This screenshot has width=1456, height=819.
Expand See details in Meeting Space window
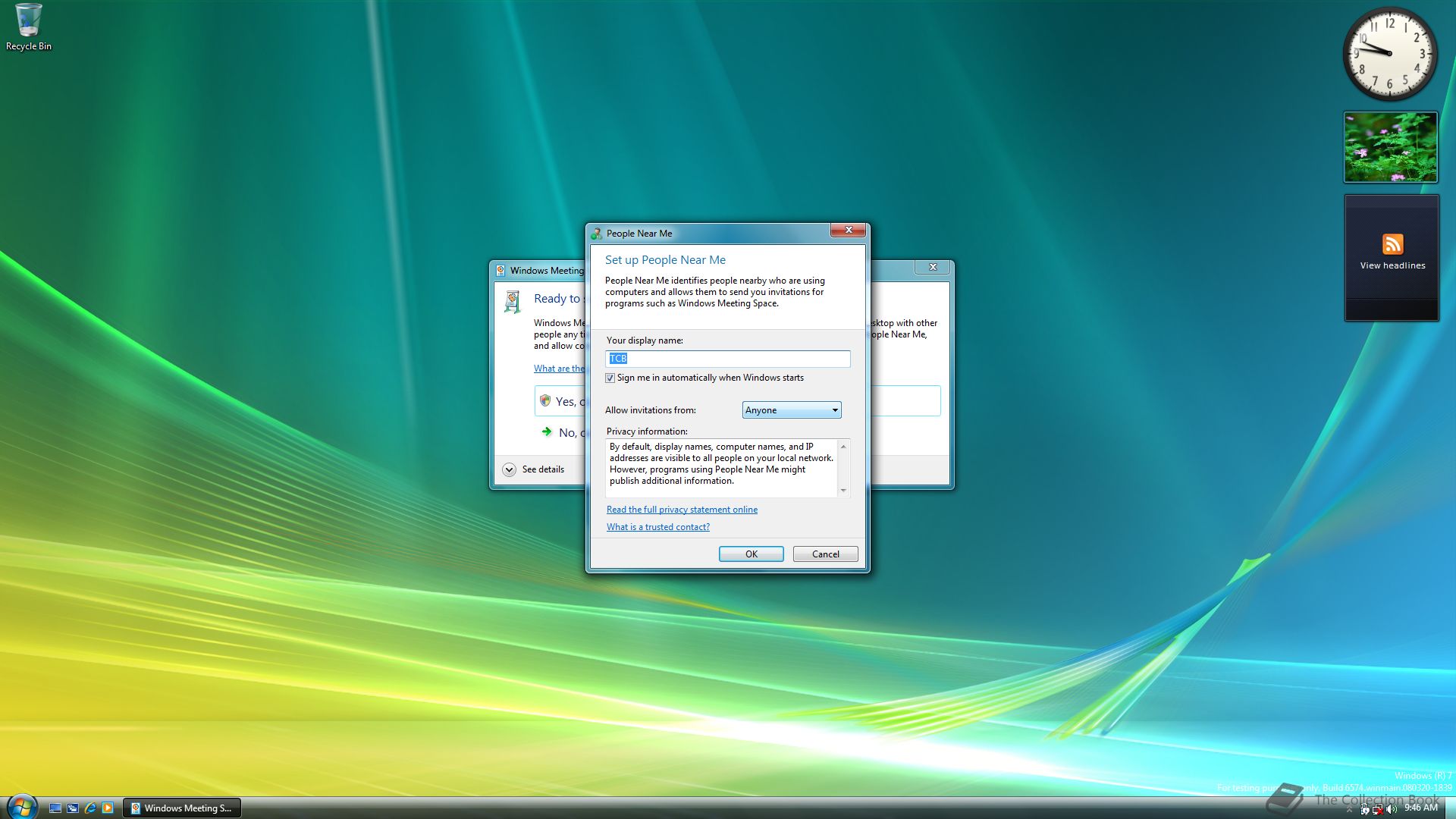[x=509, y=469]
